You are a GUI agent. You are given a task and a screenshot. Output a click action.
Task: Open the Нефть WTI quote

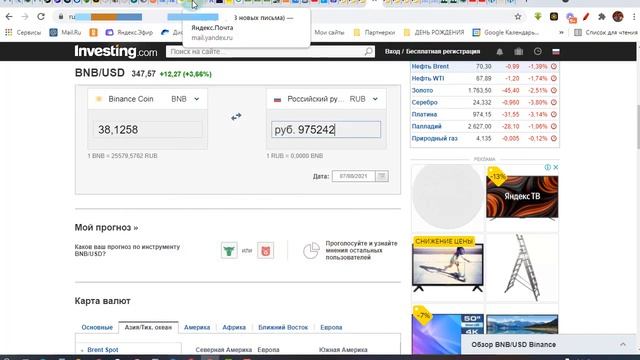pyautogui.click(x=428, y=78)
